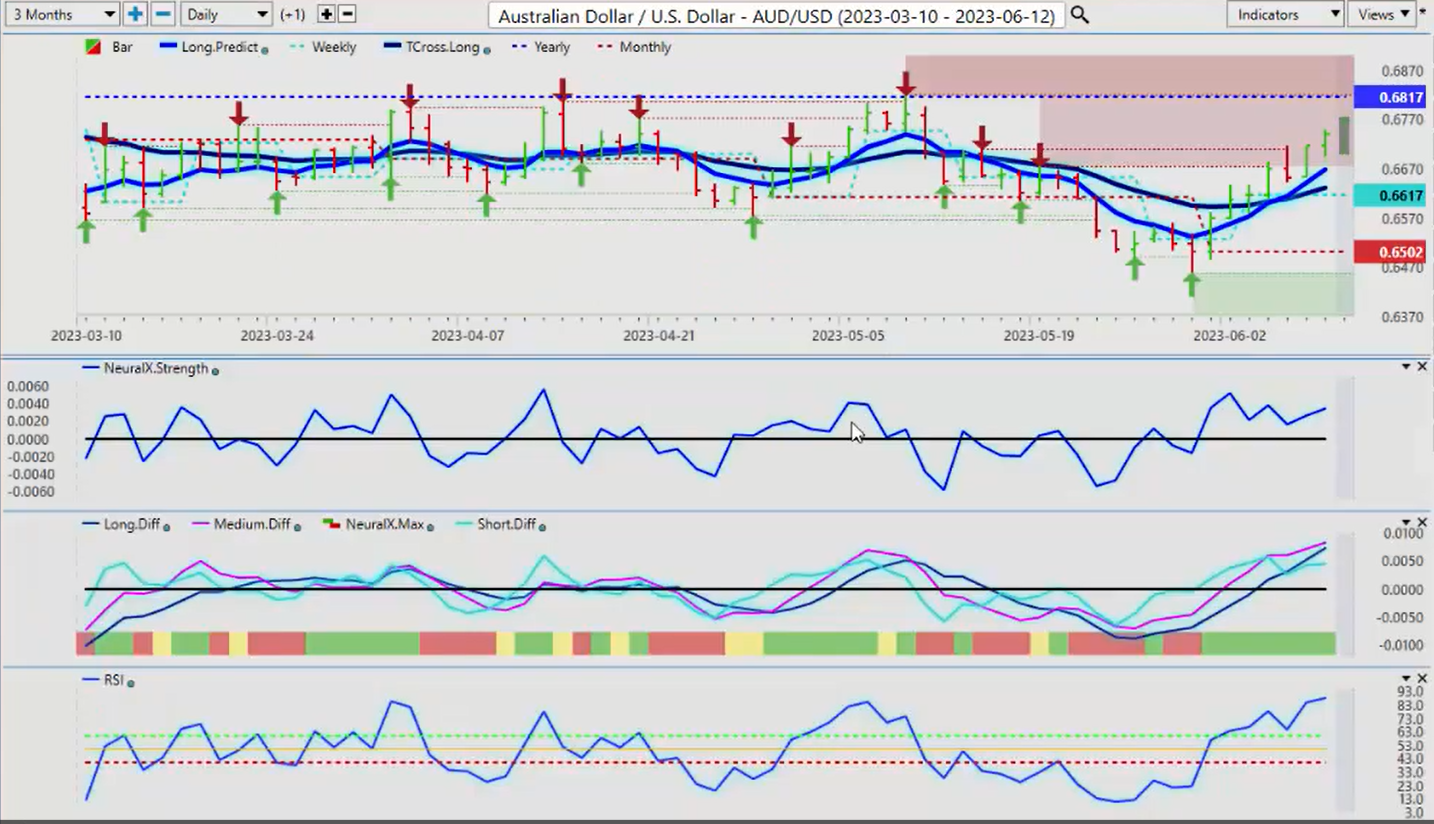The height and width of the screenshot is (824, 1434).
Task: Click the blue minus zoom-out button
Action: pyautogui.click(x=163, y=14)
